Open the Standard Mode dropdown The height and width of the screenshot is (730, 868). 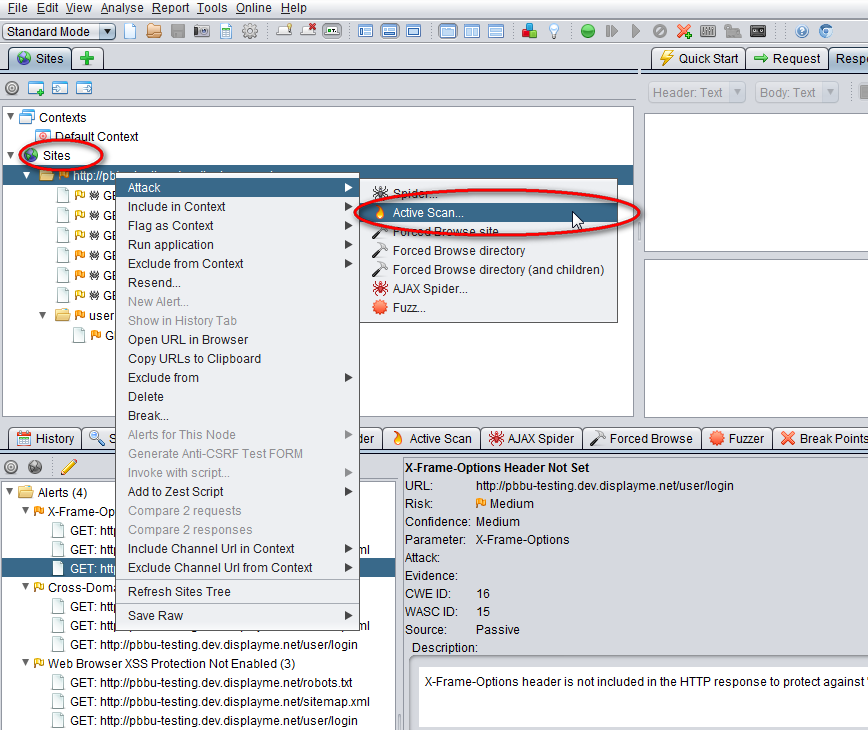tap(58, 31)
